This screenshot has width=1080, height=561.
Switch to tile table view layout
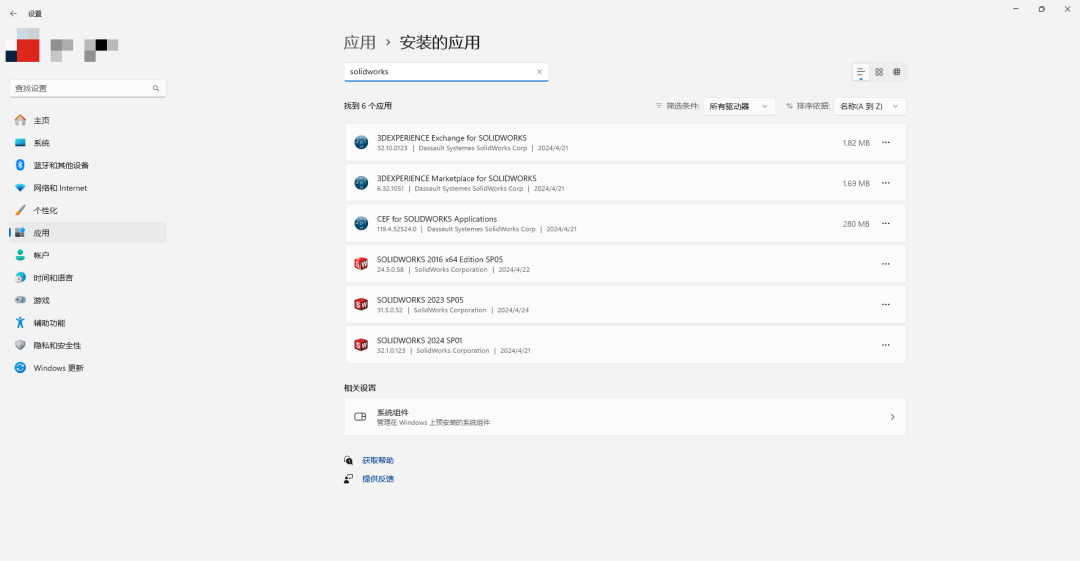[x=897, y=72]
